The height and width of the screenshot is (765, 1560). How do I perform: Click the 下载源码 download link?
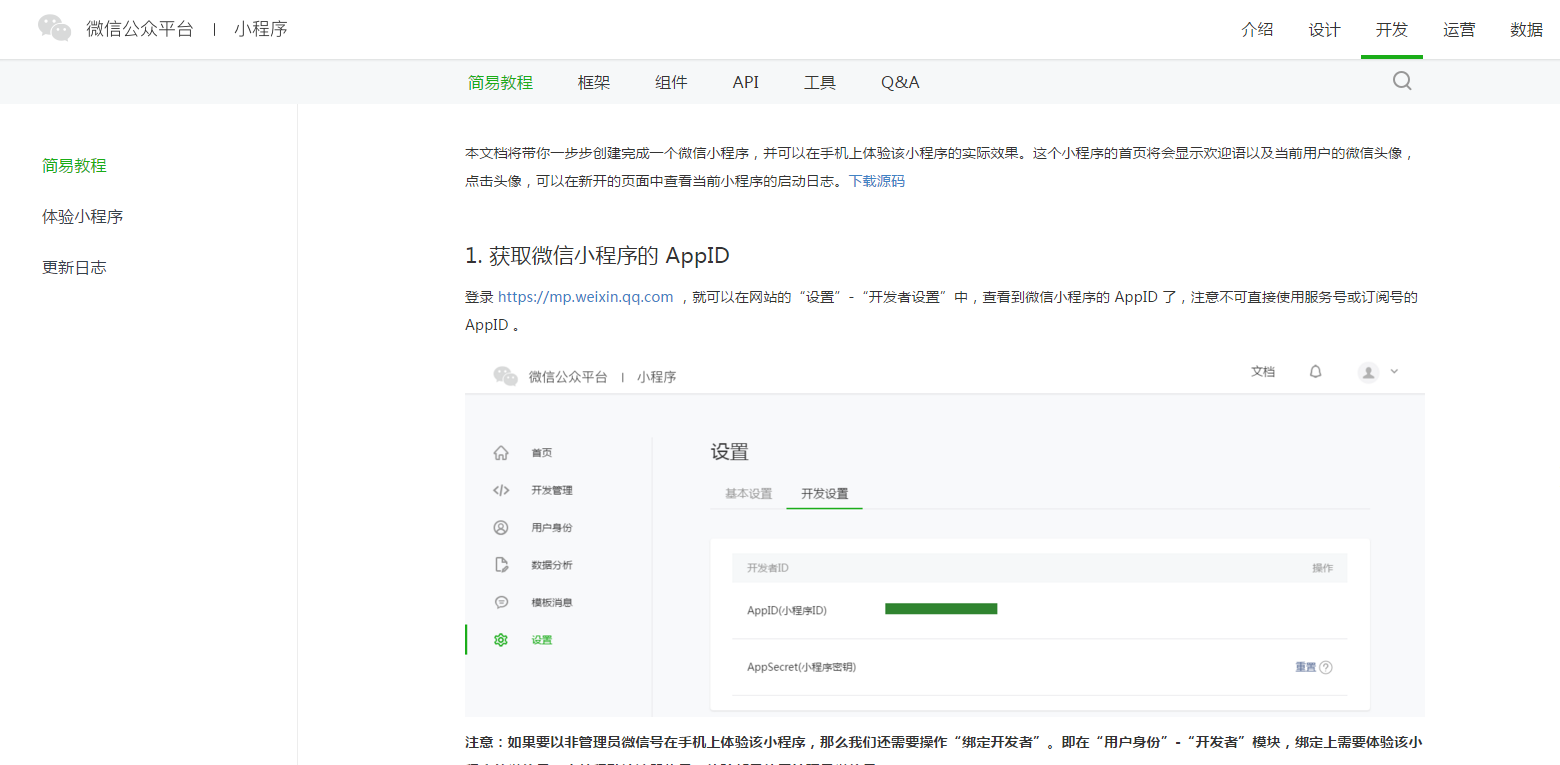(x=877, y=181)
